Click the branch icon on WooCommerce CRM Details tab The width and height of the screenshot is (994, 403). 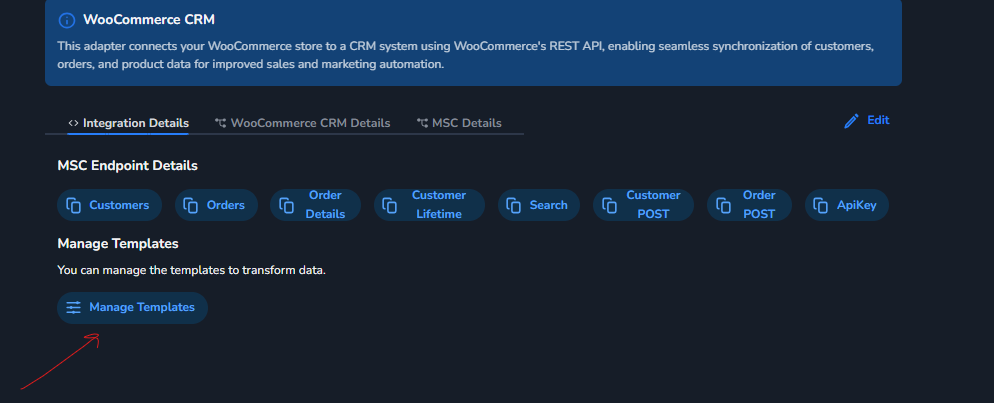click(x=221, y=123)
